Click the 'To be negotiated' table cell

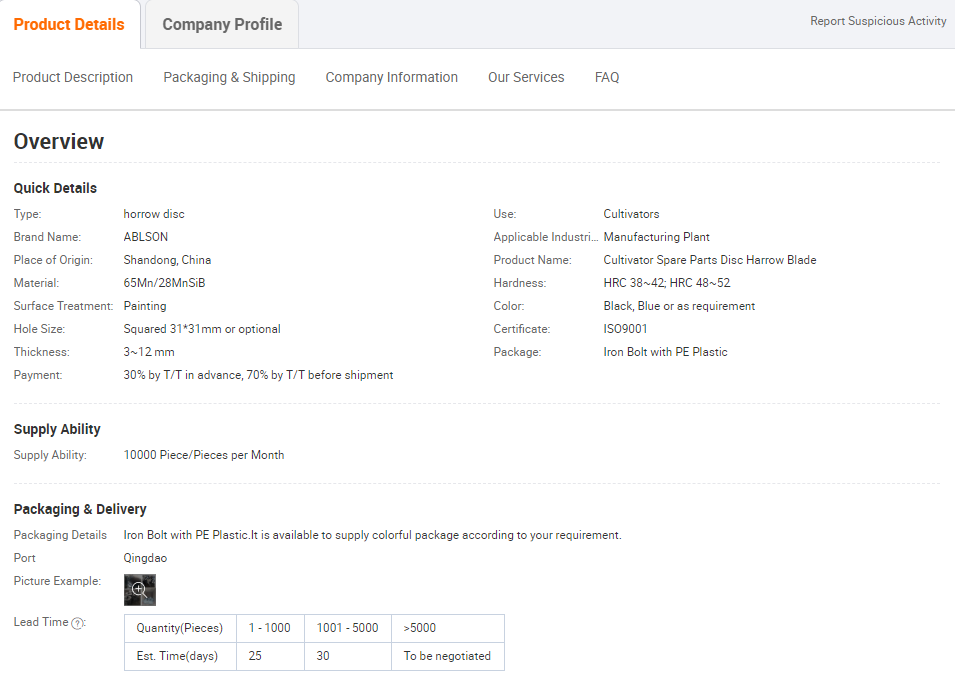coord(447,656)
